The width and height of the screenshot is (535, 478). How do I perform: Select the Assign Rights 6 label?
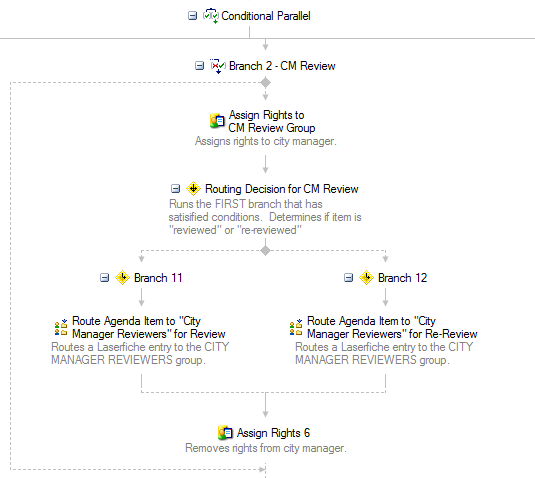[273, 433]
